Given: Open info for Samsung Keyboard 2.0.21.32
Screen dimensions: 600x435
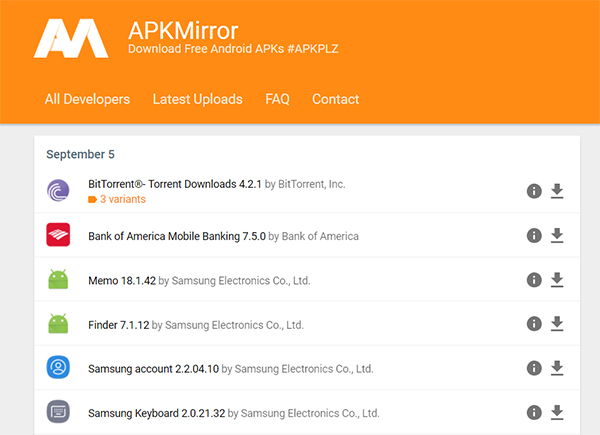Looking at the screenshot, I should 534,412.
